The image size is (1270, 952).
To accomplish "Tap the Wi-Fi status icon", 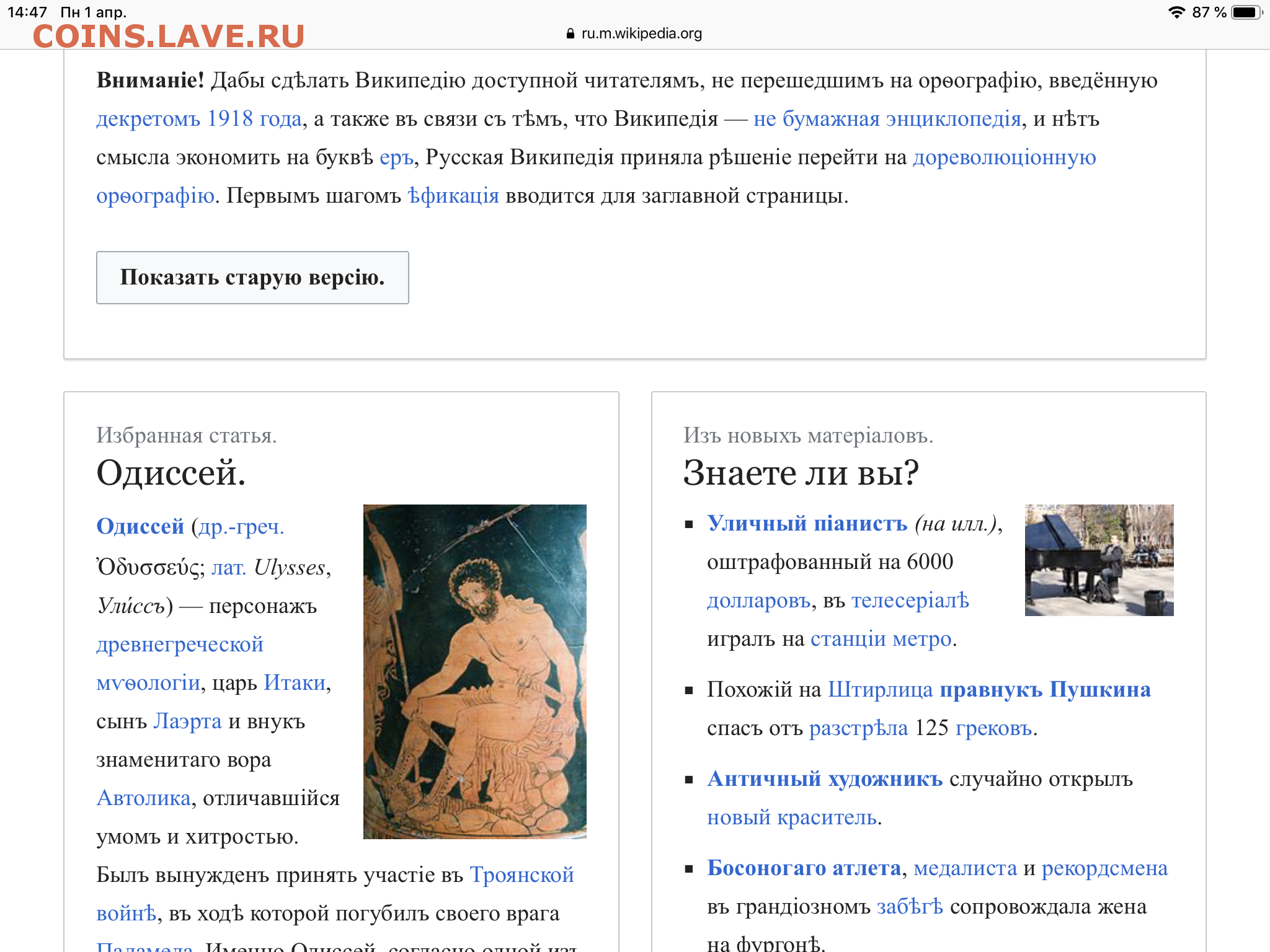I will click(x=1176, y=12).
